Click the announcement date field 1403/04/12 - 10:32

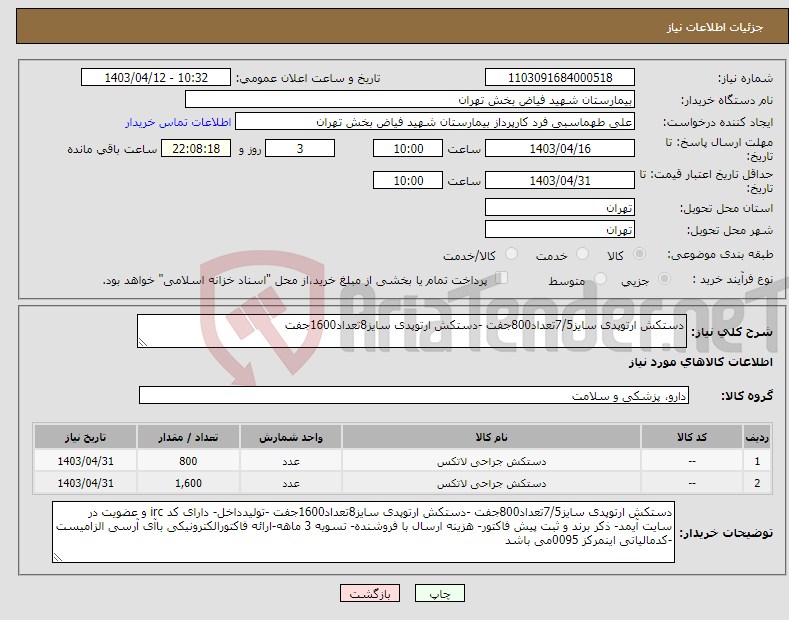click(x=156, y=78)
